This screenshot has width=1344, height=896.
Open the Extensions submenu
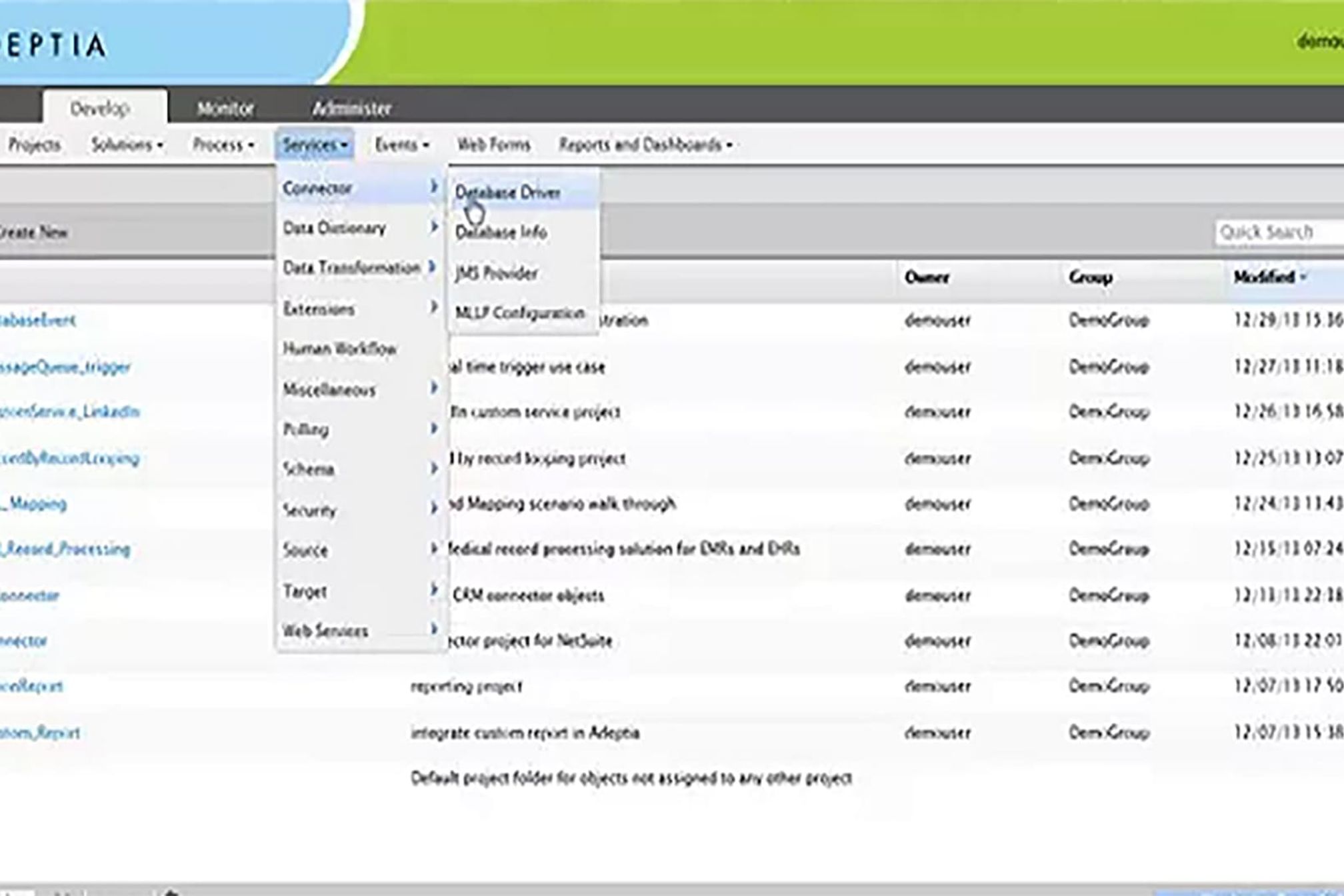[x=319, y=309]
